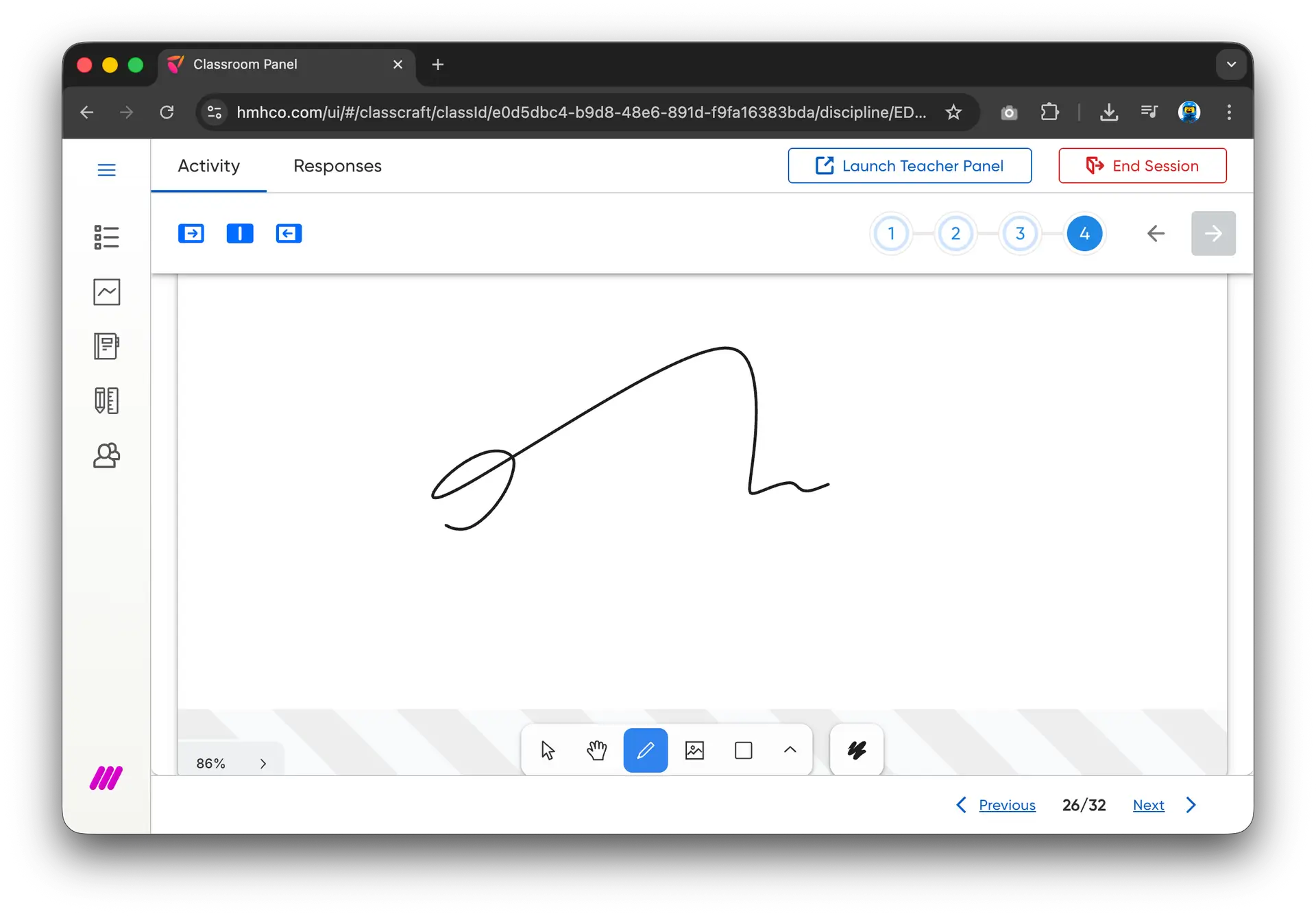
Task: Choose the arrow pointer selection tool
Action: pos(548,750)
